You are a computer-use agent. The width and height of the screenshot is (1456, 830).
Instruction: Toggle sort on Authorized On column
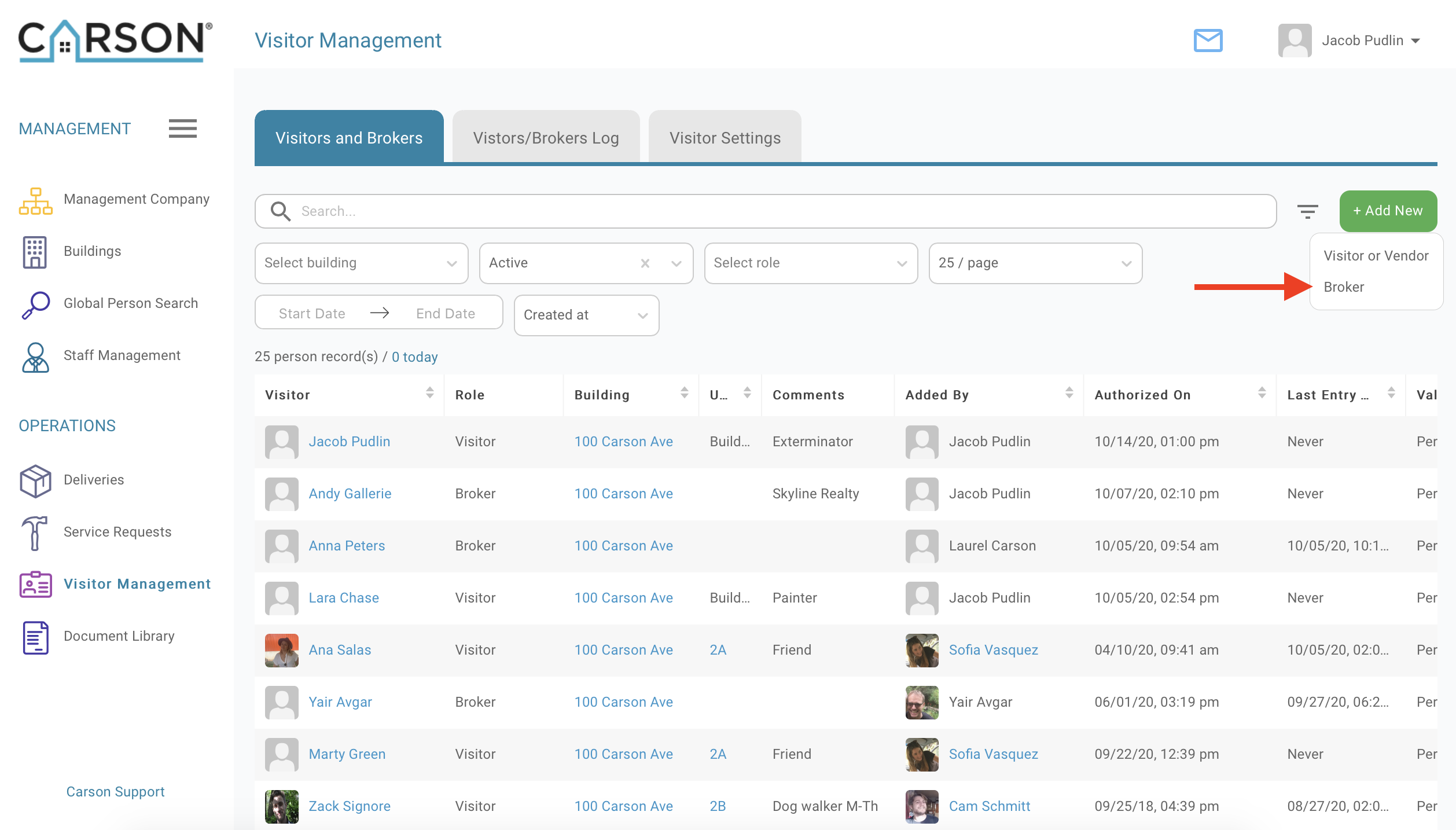pyautogui.click(x=1262, y=393)
